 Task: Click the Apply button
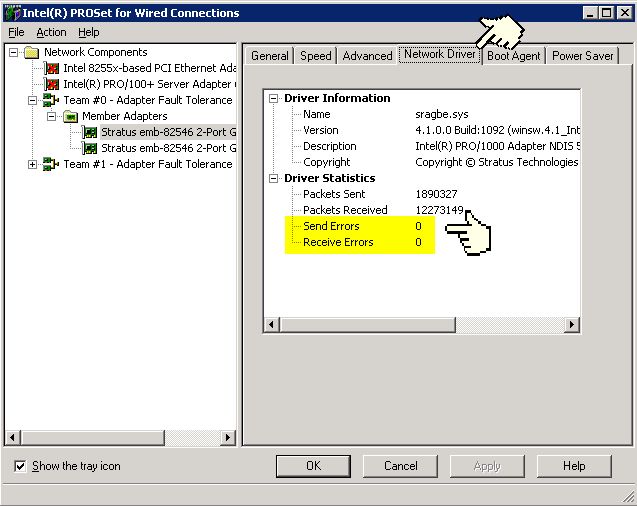point(487,466)
